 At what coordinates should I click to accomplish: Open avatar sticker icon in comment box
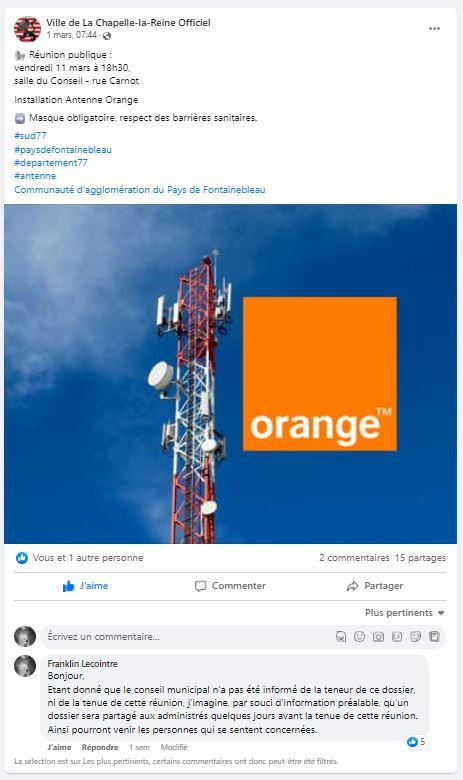pyautogui.click(x=341, y=636)
